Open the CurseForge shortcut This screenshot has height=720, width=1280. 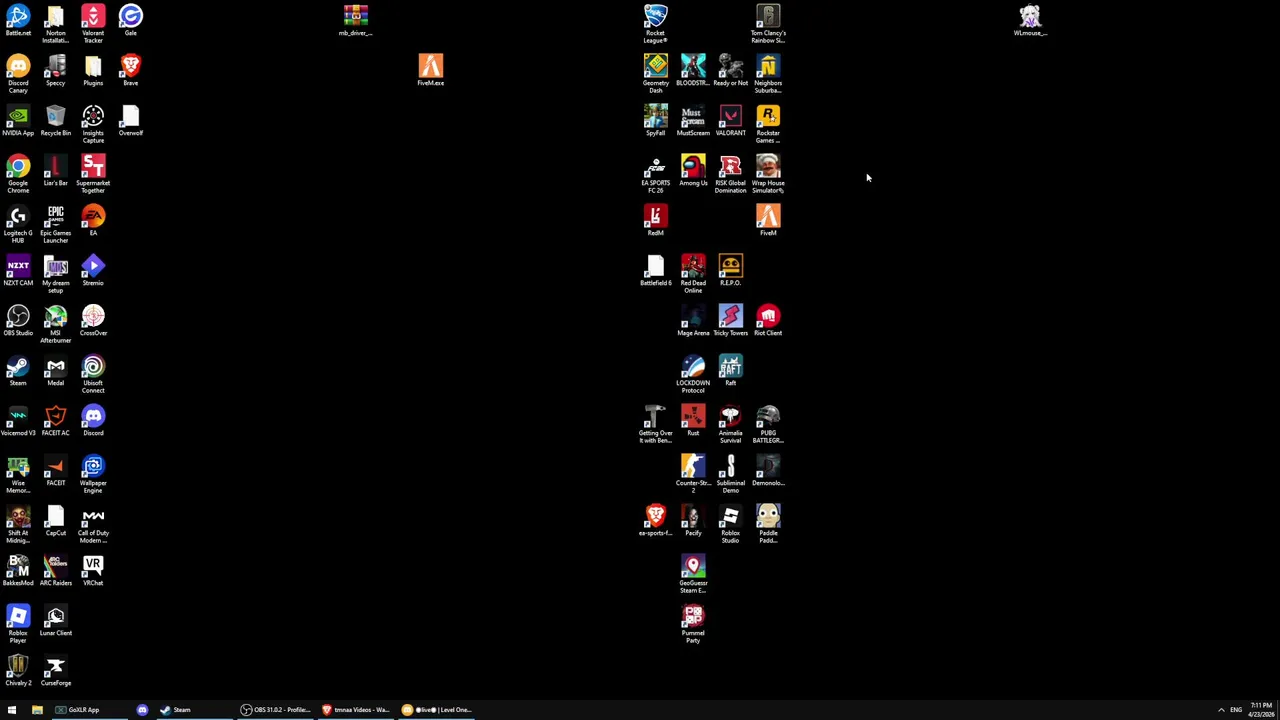(x=55, y=671)
